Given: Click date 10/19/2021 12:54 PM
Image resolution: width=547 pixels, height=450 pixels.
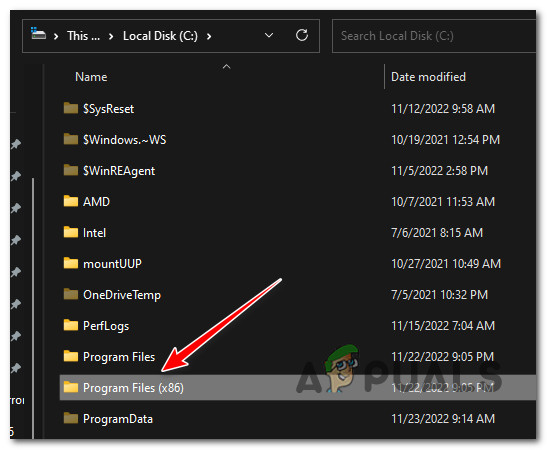Looking at the screenshot, I should pos(445,140).
